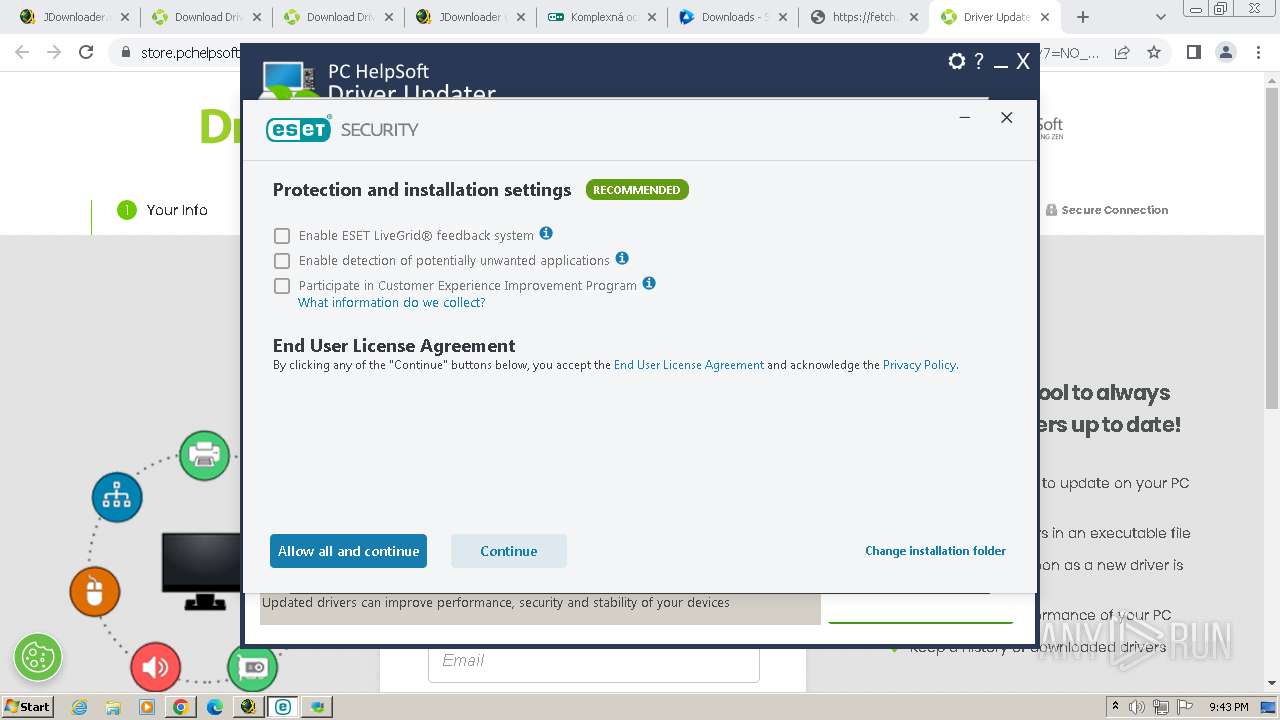Launch Internet Explorer from taskbar
Image resolution: width=1280 pixels, height=720 pixels.
point(80,707)
